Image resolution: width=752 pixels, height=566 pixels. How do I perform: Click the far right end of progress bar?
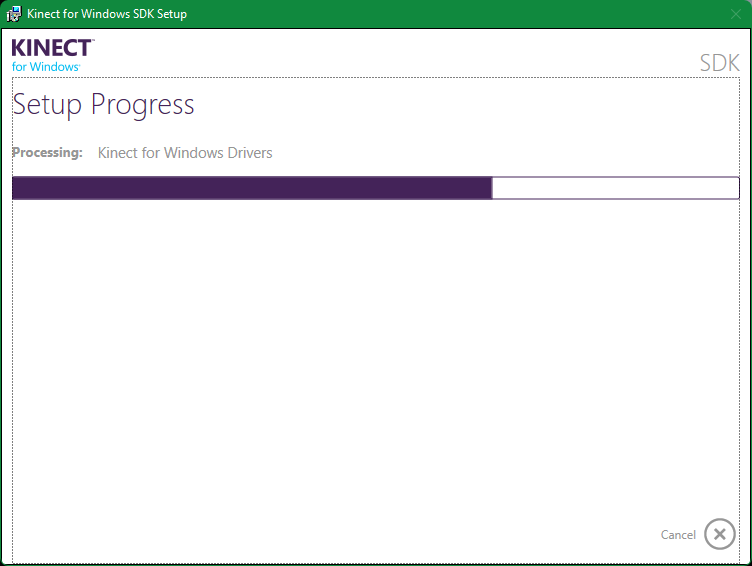point(737,188)
